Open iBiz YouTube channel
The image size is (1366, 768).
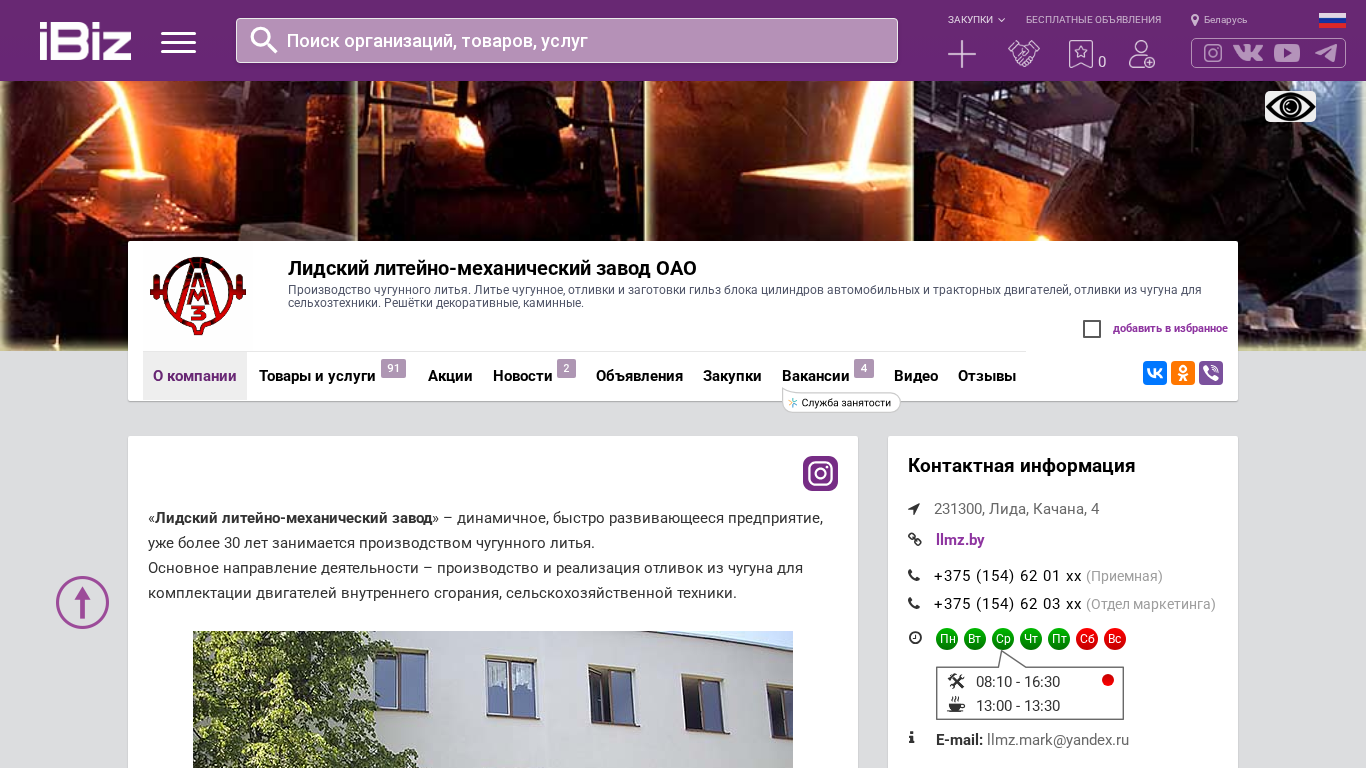coord(1287,53)
